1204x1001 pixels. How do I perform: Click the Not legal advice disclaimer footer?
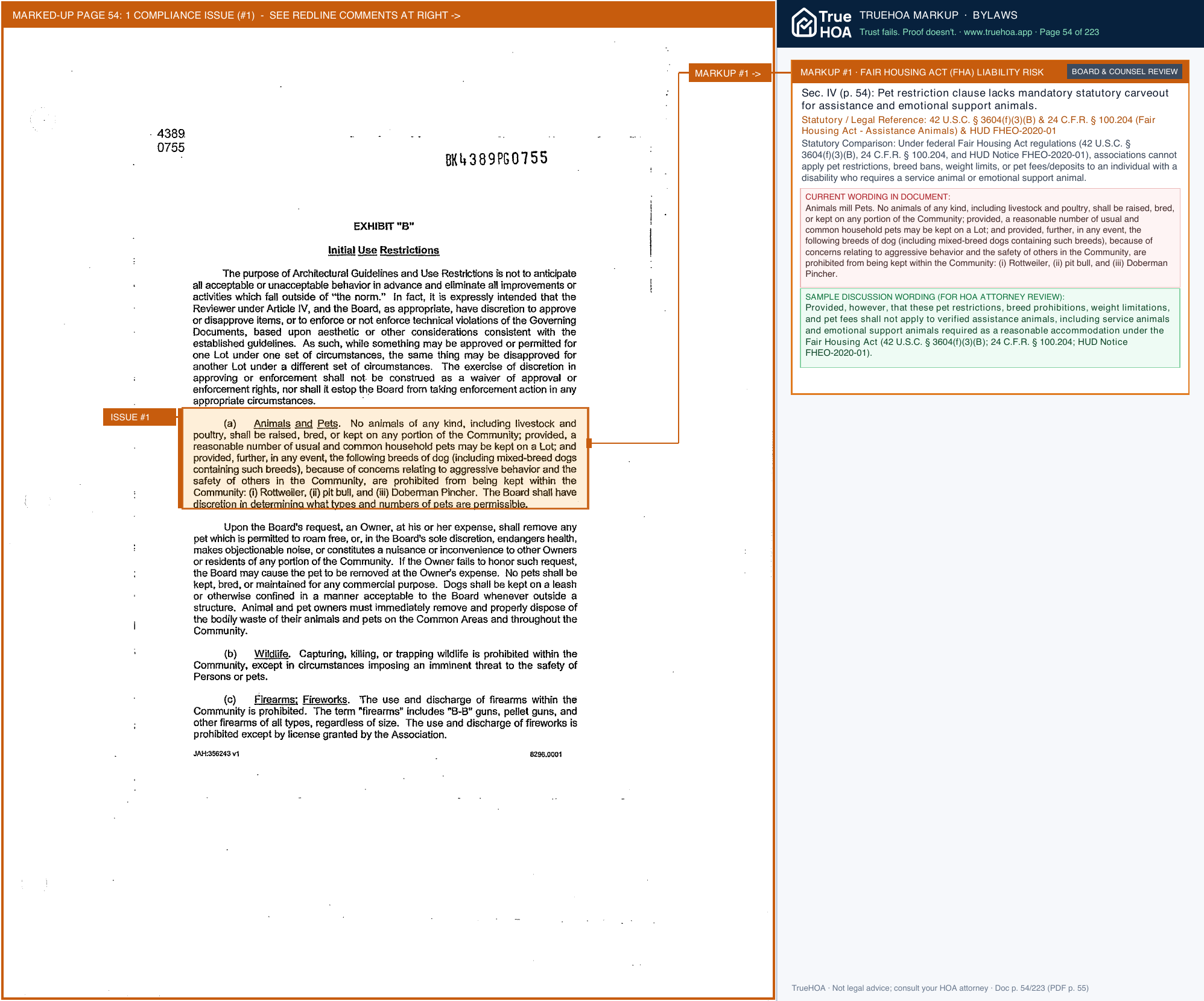coord(940,988)
